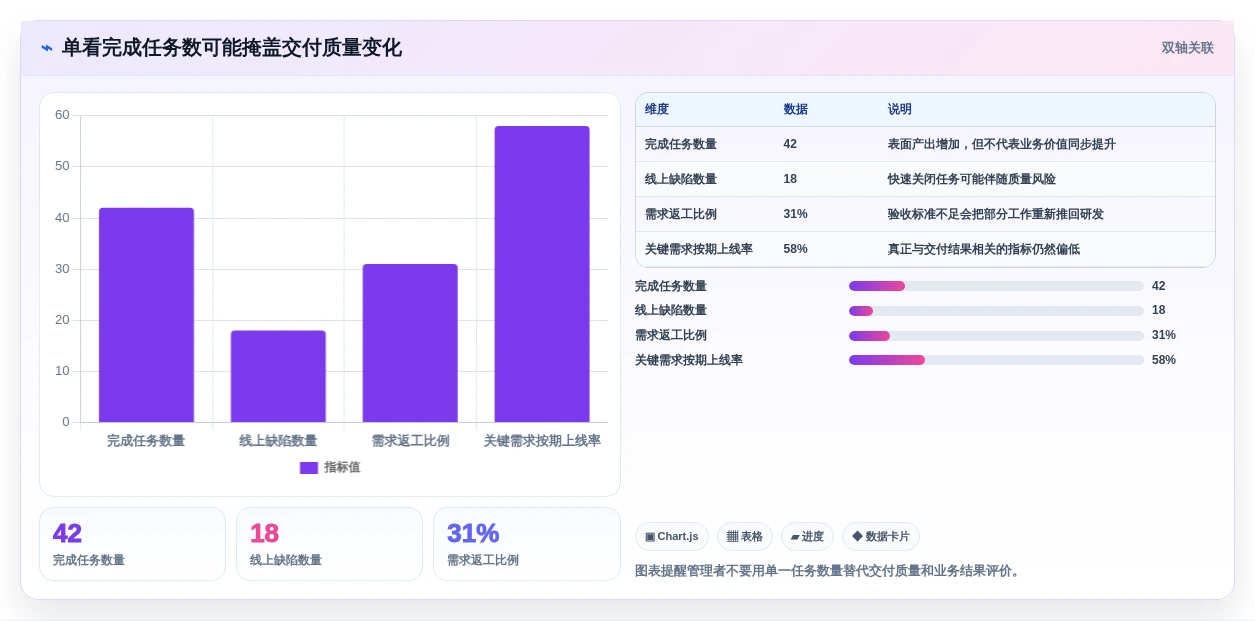Click table value 31%
1255x621 pixels.
796,214
